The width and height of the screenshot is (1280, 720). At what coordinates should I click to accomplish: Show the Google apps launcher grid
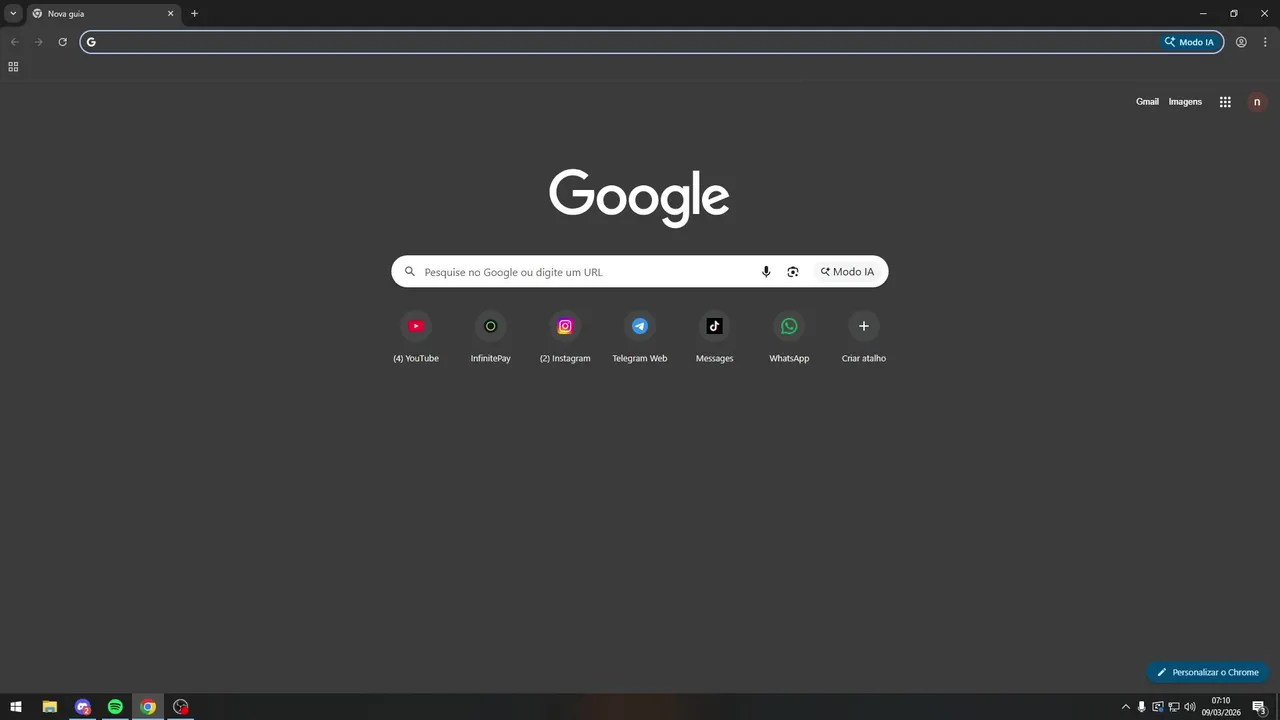click(x=1225, y=102)
